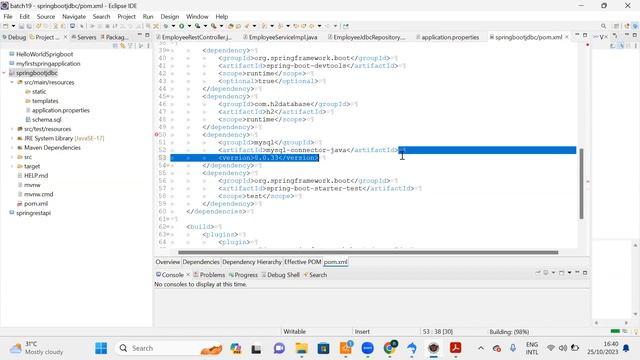The width and height of the screenshot is (640, 360).
Task: Close the springbootjdbc/pom.xml editor tab
Action: point(567,37)
